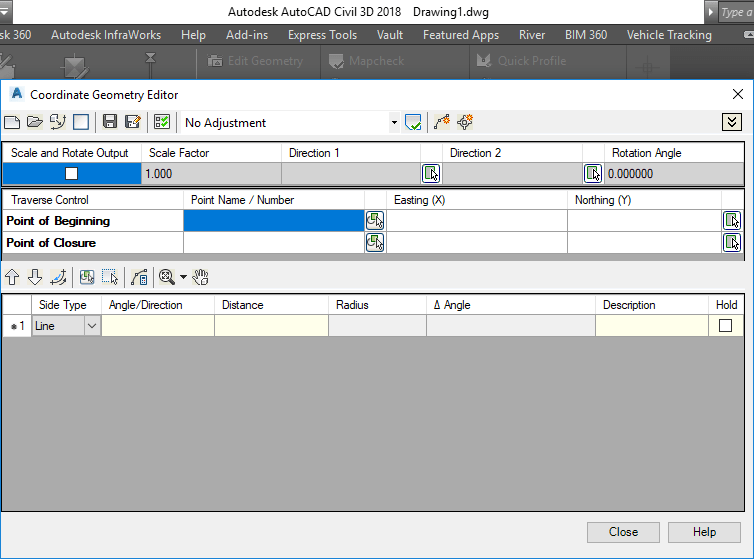This screenshot has width=754, height=559.
Task: Click the Δ Angle column header
Action: [x=510, y=305]
